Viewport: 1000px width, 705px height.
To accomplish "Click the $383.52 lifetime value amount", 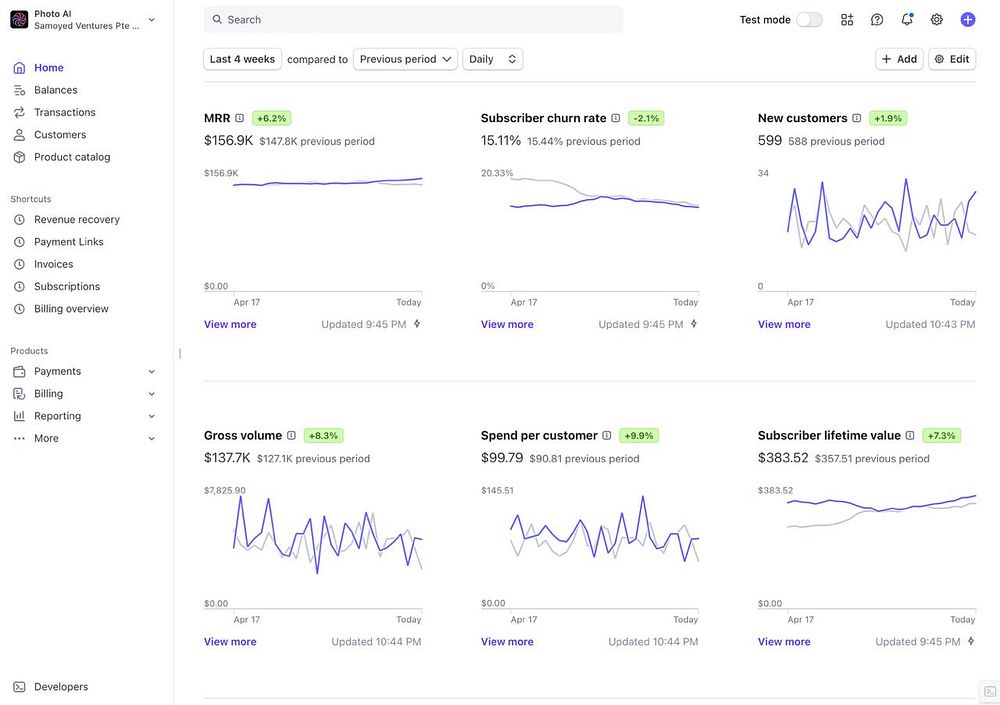I will [783, 457].
